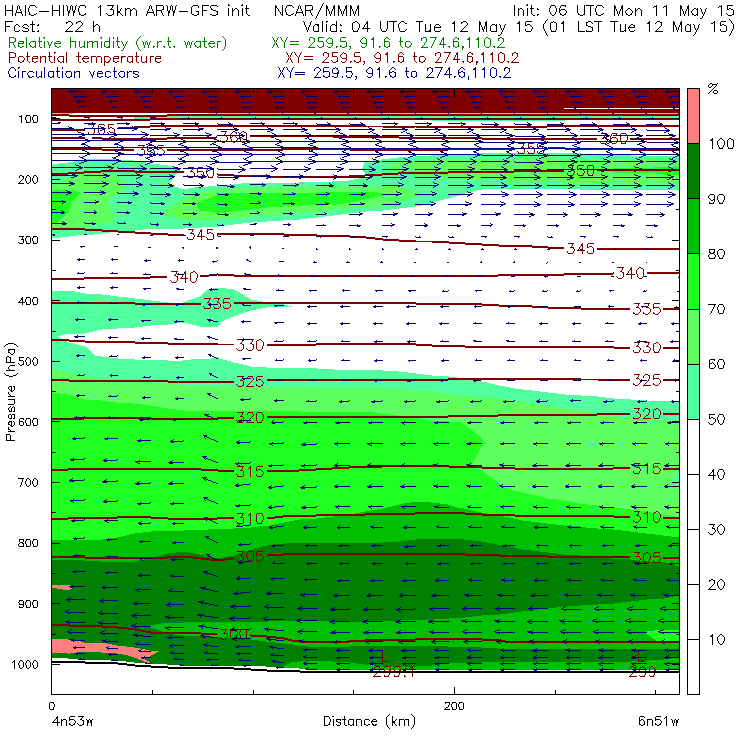This screenshot has height=740, width=740.
Task: Click the 500 hPa pressure axis label
Action: (28, 361)
